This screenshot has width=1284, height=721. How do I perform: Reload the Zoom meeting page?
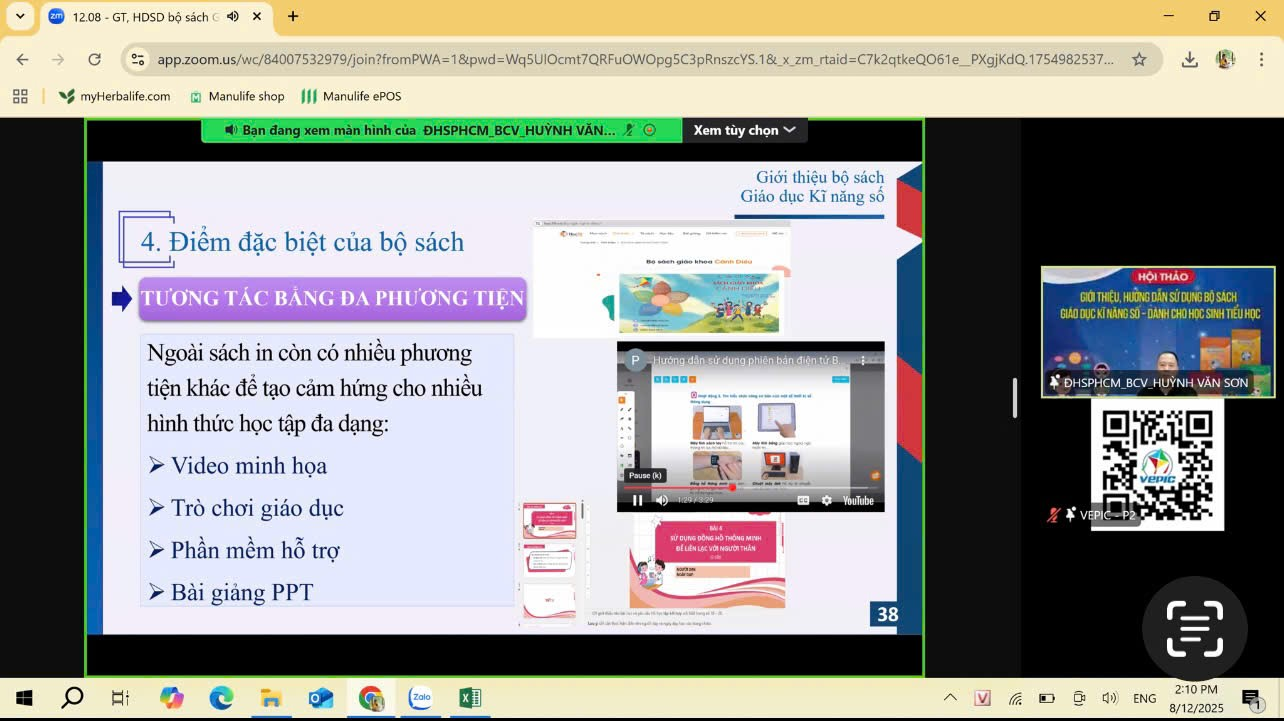pos(94,60)
